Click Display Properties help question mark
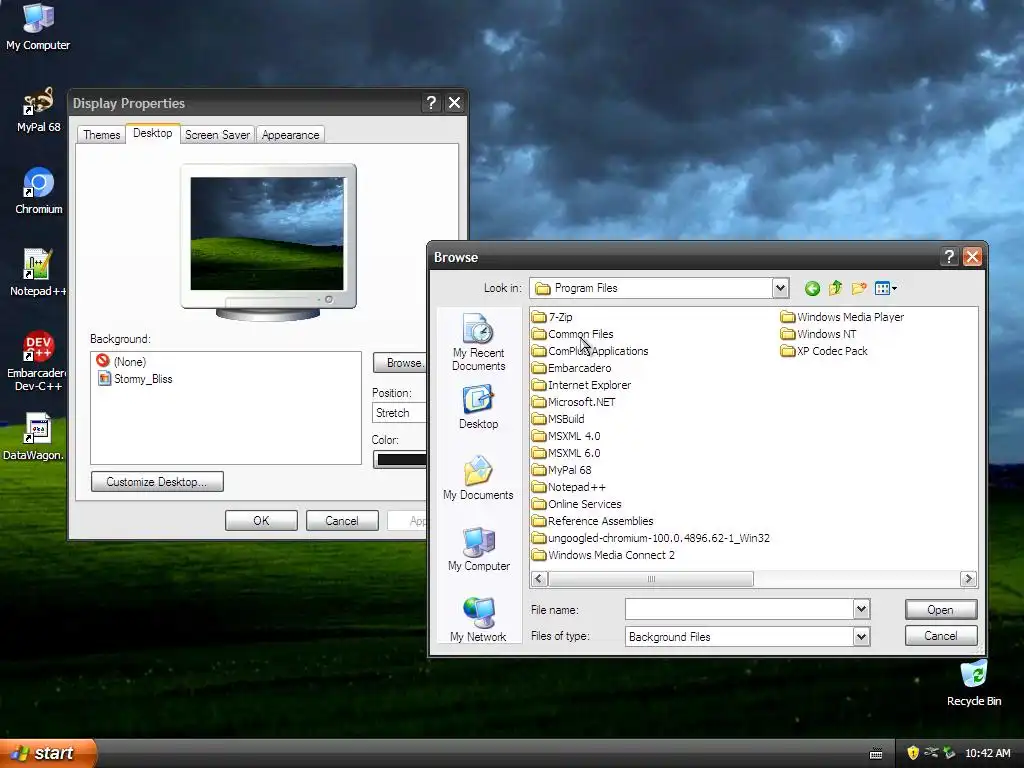1024x768 pixels. [431, 103]
